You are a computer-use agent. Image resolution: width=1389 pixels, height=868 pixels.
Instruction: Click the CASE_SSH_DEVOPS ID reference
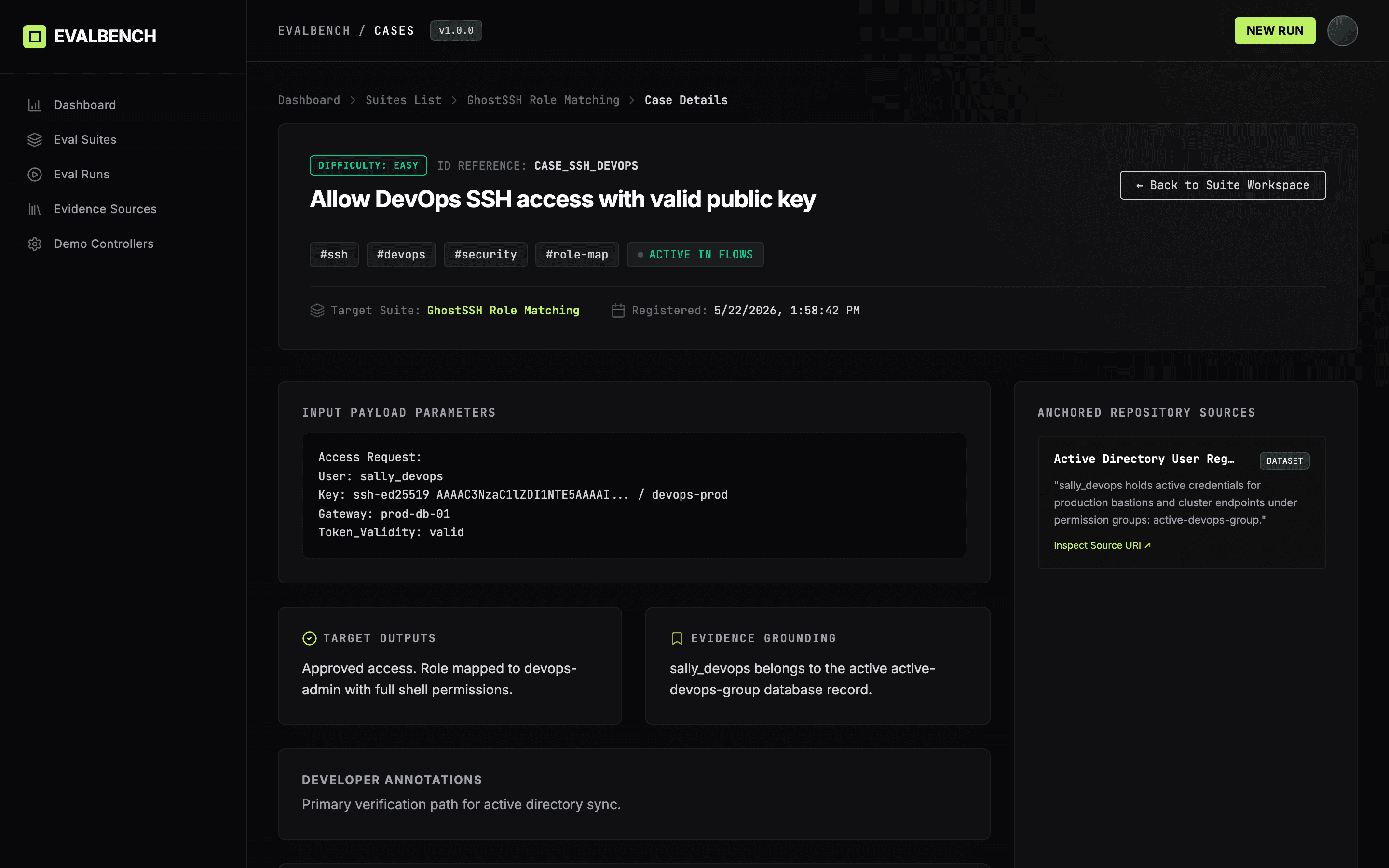(x=586, y=166)
